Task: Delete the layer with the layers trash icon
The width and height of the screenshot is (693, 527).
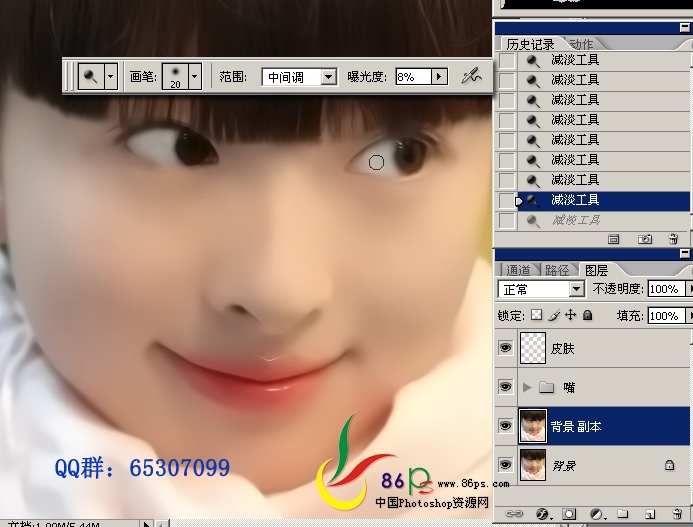Action: click(677, 514)
